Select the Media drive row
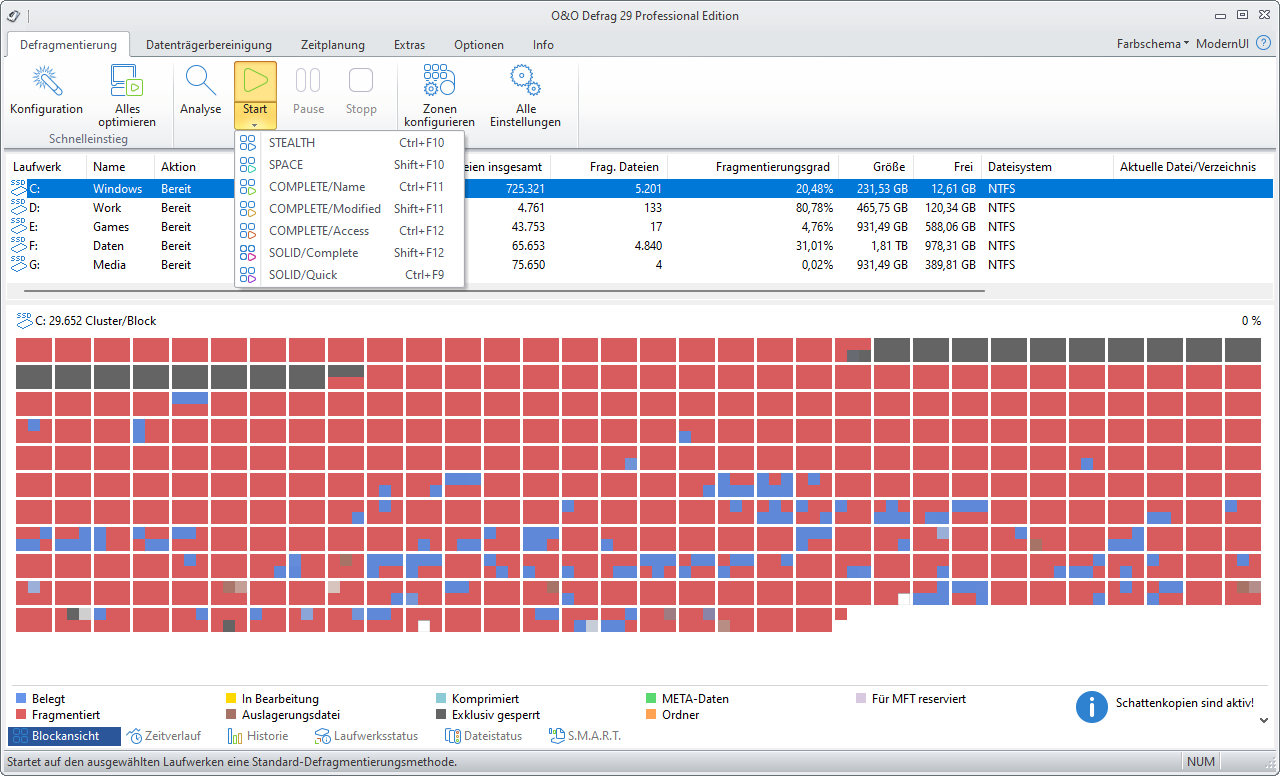The height and width of the screenshot is (776, 1280). (x=640, y=264)
